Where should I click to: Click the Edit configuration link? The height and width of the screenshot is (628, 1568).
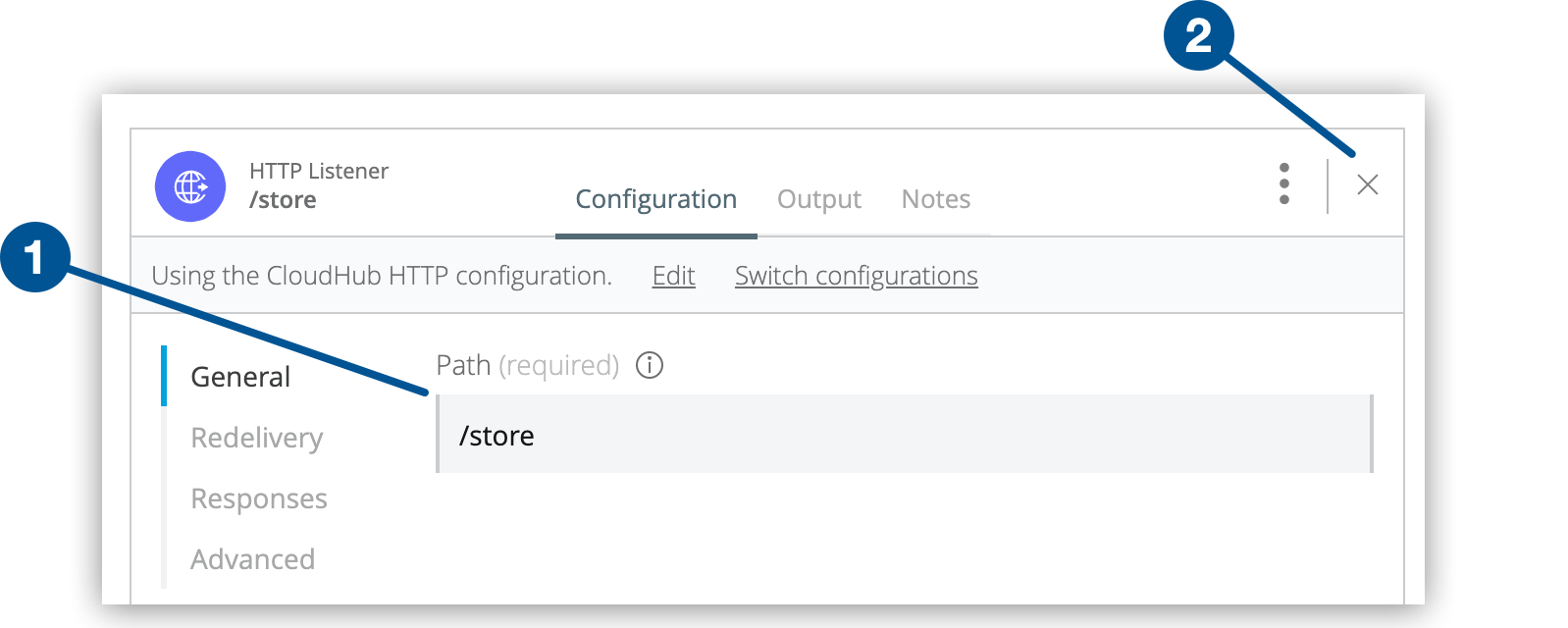pos(673,276)
